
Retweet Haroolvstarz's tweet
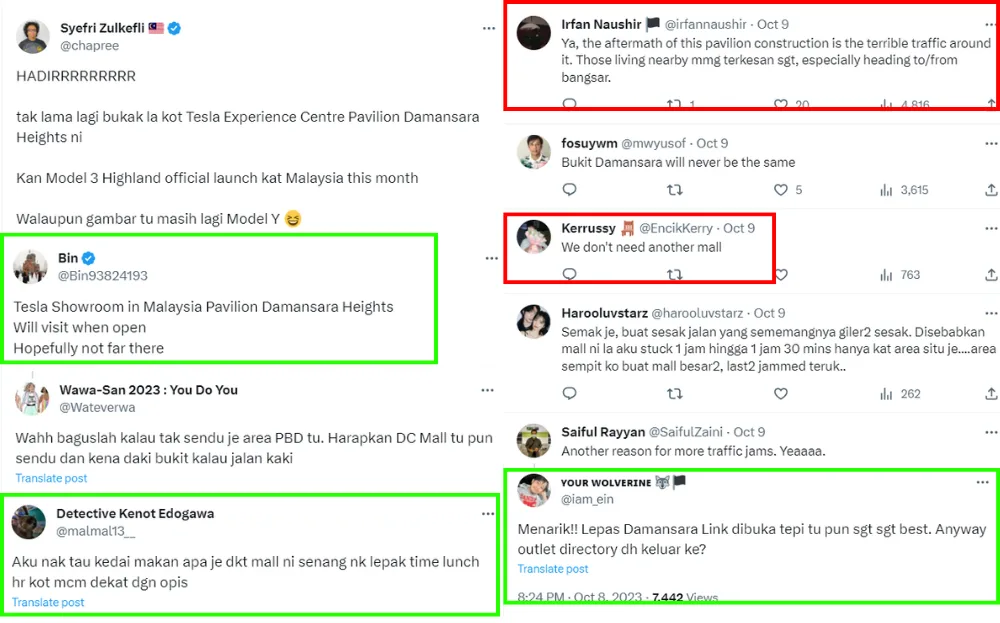coord(675,394)
